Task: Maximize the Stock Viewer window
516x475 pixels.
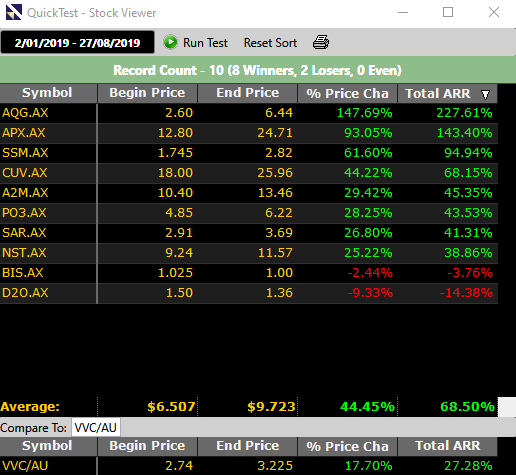Action: (448, 12)
